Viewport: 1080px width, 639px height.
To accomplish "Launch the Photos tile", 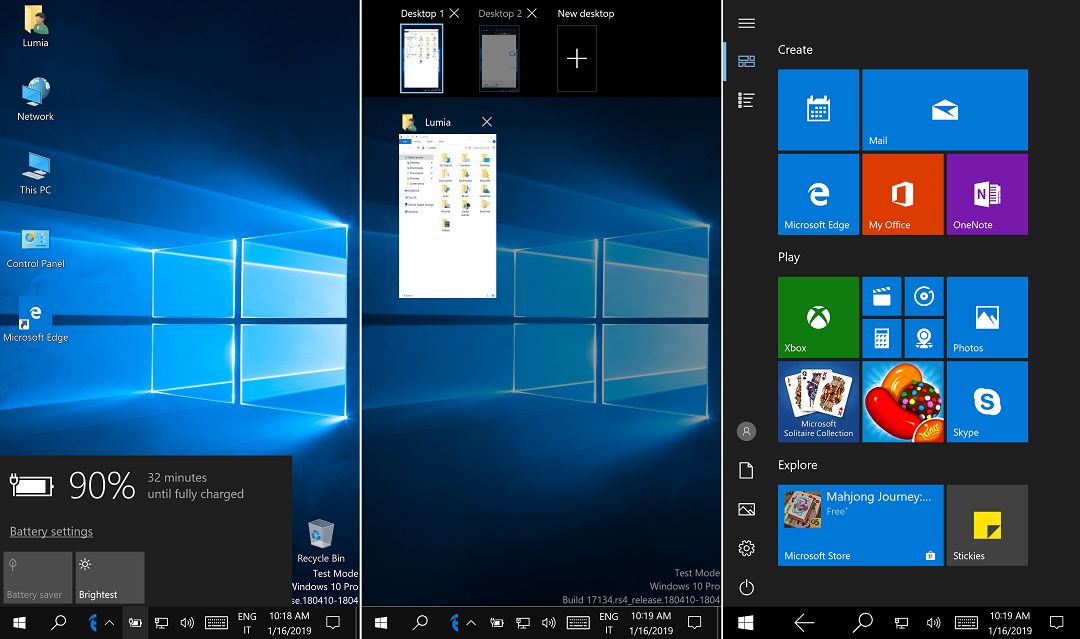I will (987, 317).
